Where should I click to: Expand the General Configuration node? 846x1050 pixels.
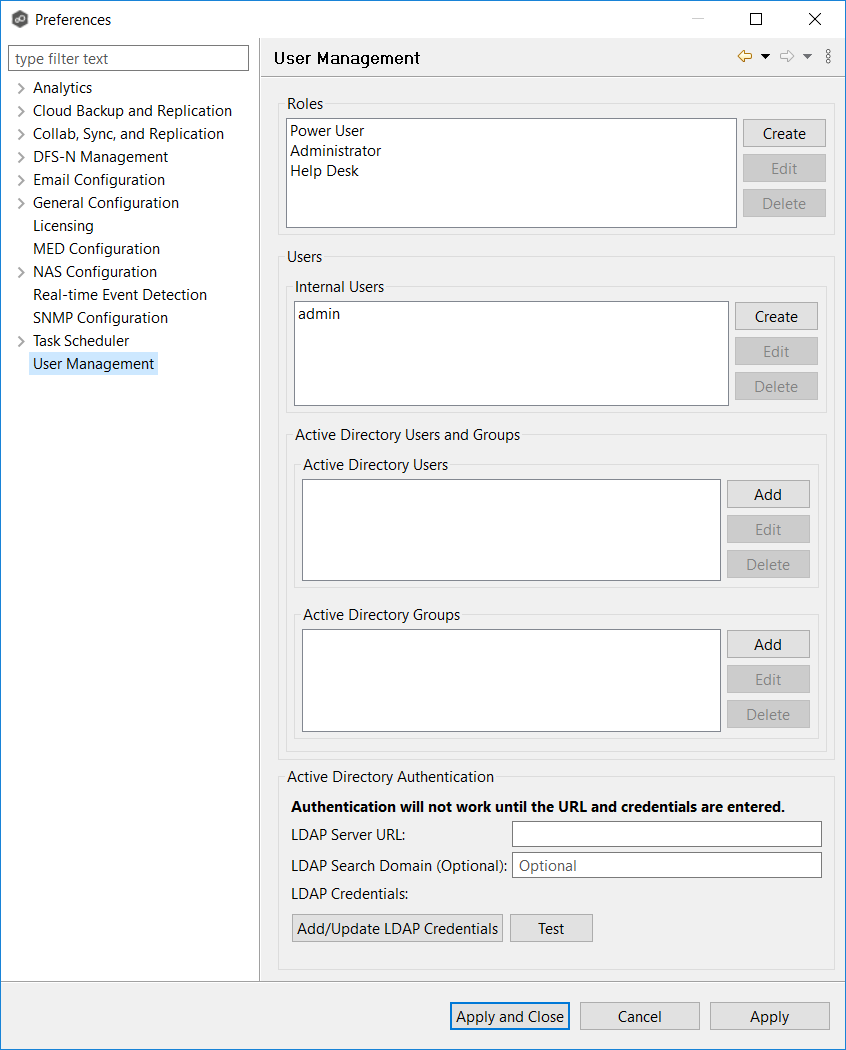(21, 203)
